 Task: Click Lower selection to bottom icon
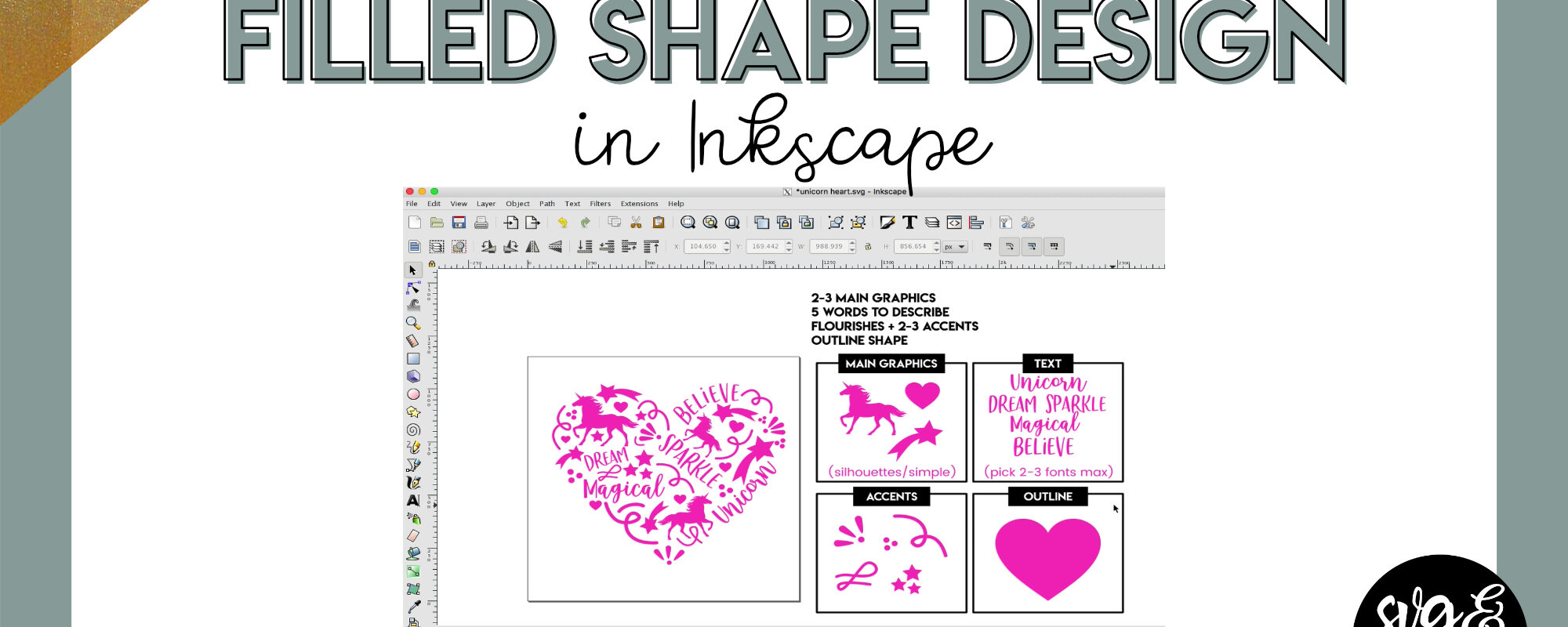tap(585, 246)
